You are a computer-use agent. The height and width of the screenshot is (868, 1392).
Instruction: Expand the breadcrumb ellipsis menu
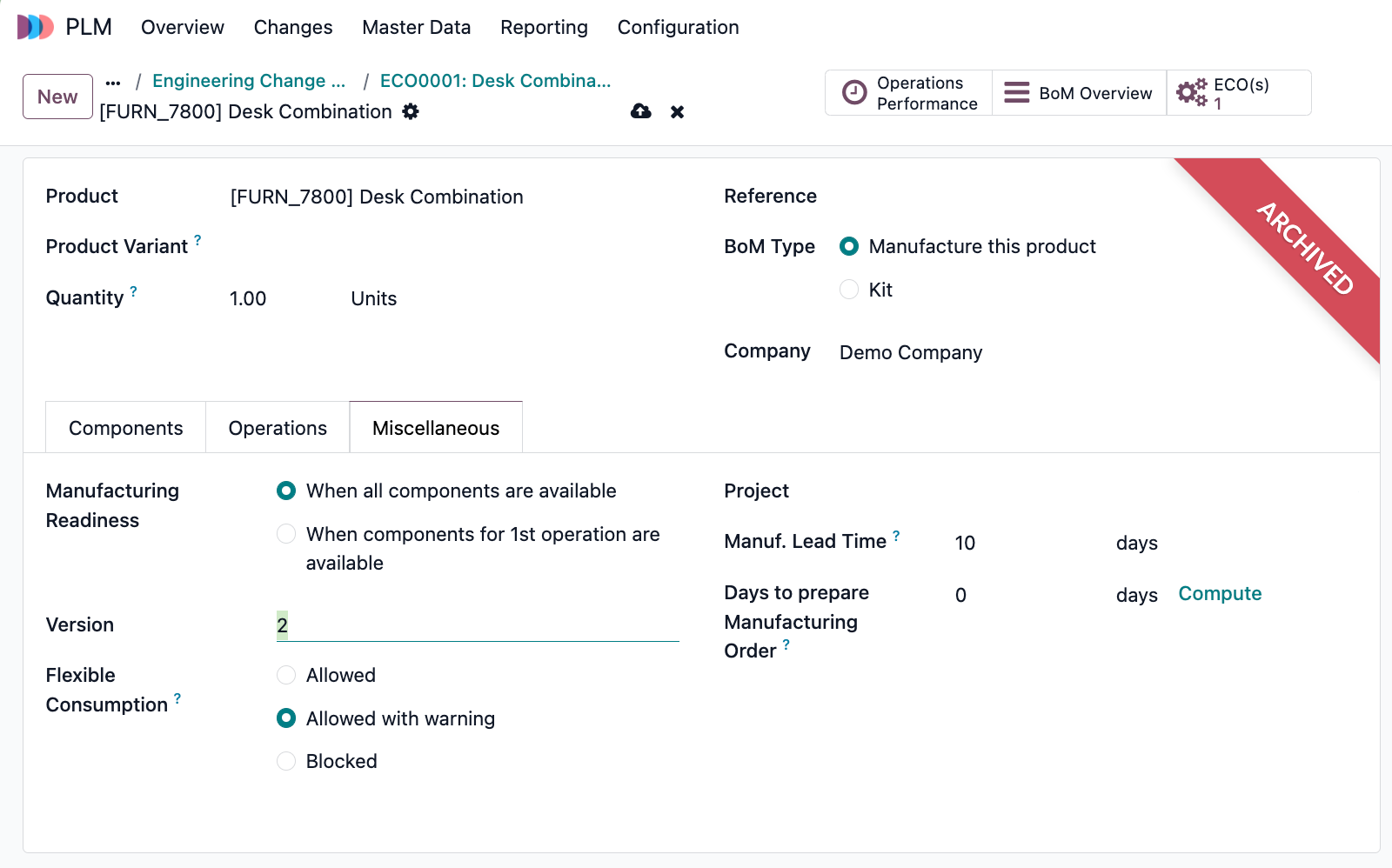[x=112, y=81]
